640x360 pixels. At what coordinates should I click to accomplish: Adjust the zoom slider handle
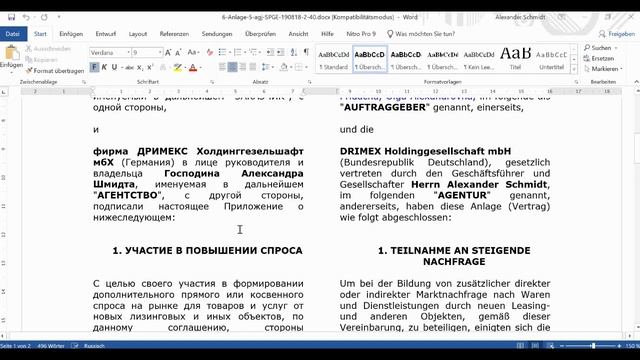593,346
